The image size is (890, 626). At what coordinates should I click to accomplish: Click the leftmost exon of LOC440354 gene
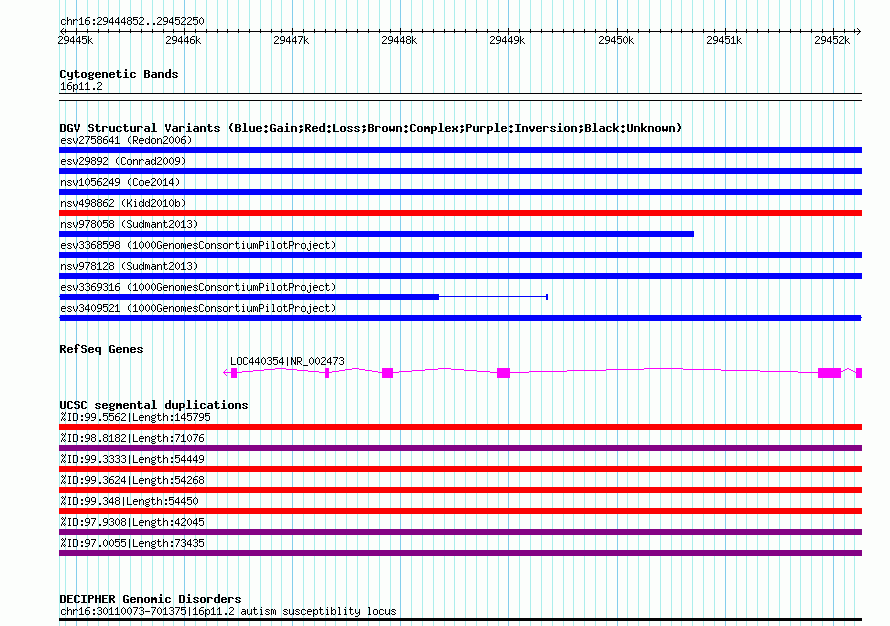[234, 373]
